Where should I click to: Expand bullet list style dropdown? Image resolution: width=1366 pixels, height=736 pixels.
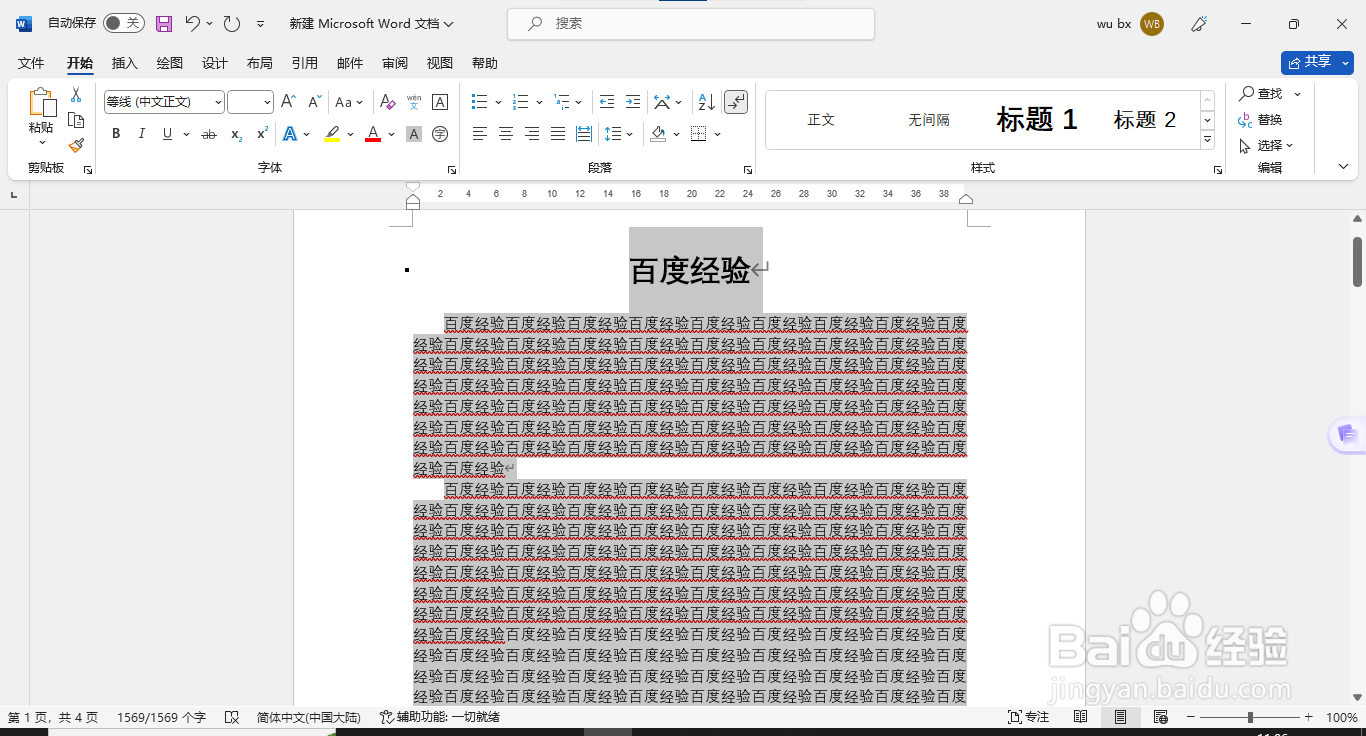(x=500, y=102)
